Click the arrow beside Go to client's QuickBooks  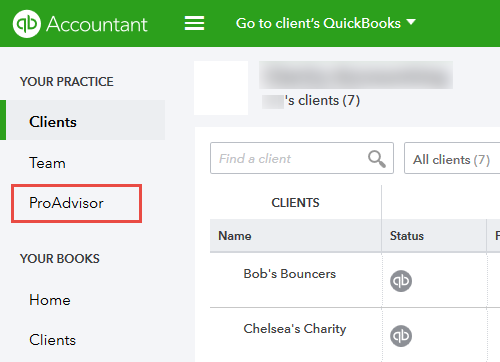pyautogui.click(x=411, y=22)
